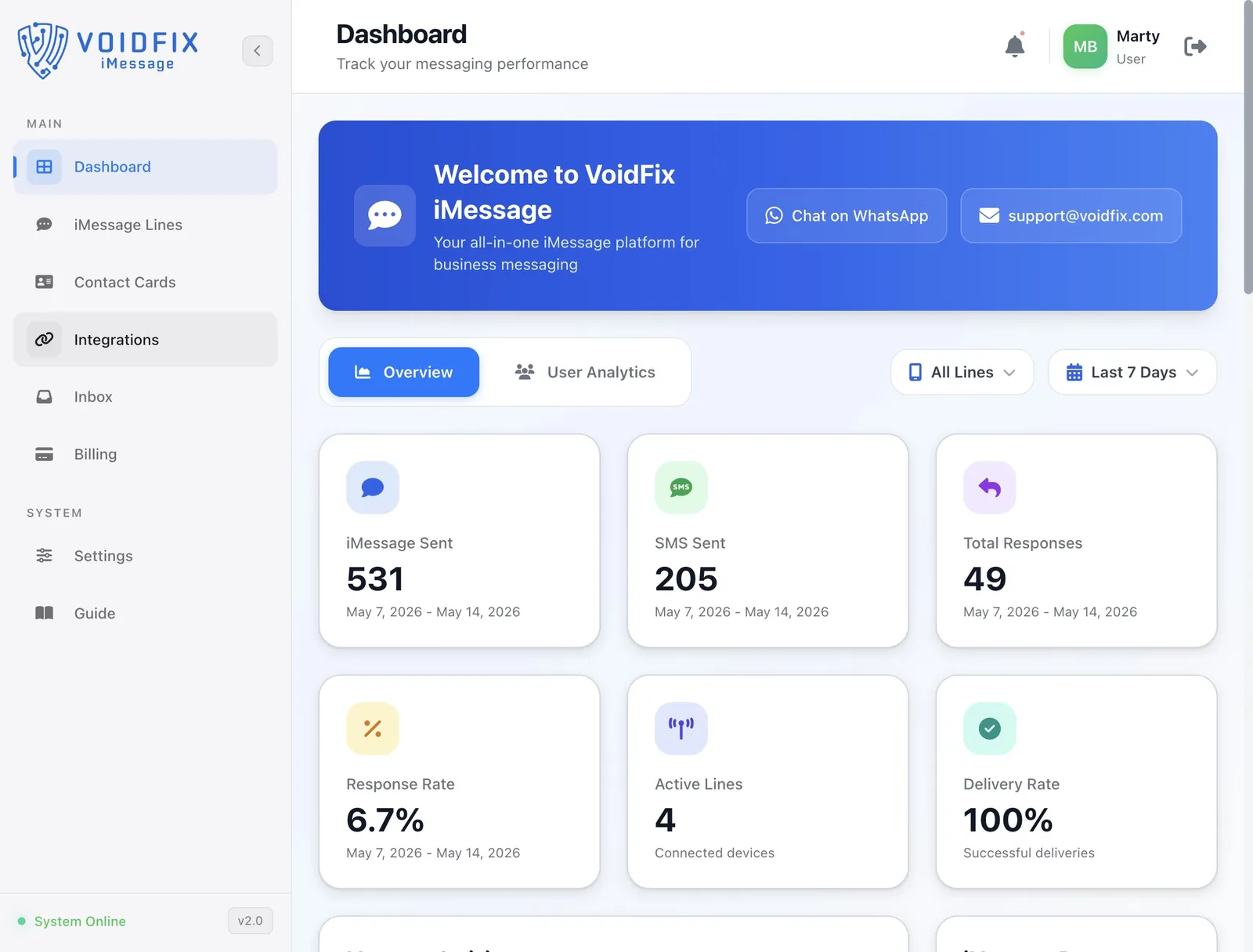Viewport: 1253px width, 952px height.
Task: Click the yellow Response Rate percent icon
Action: click(373, 729)
